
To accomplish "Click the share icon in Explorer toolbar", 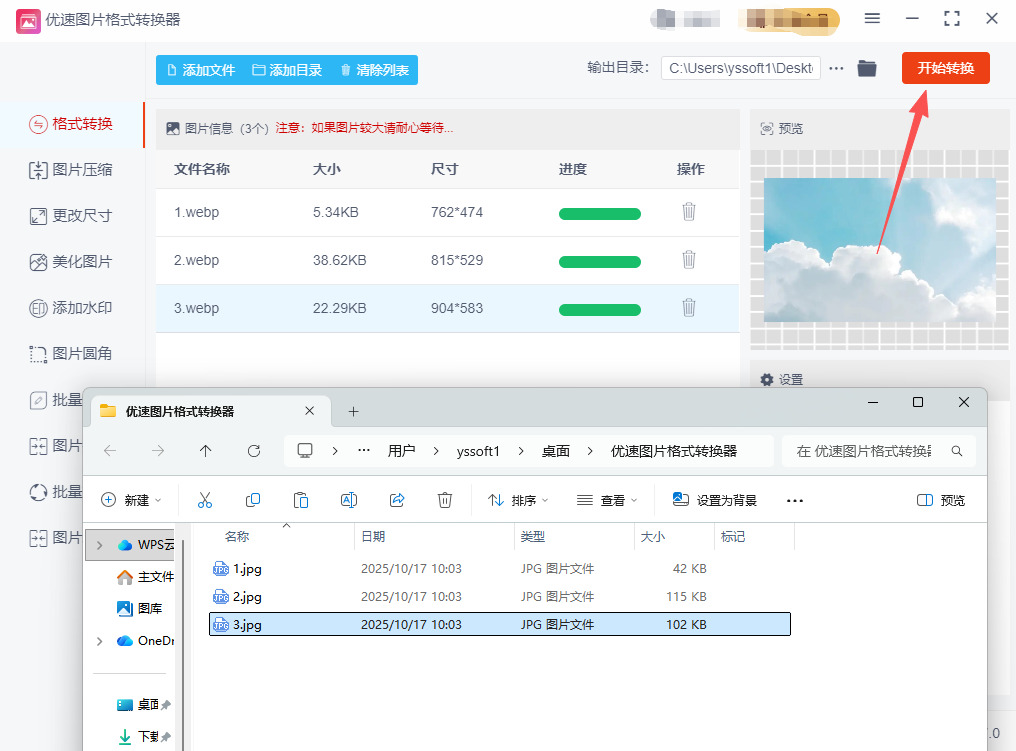I will [x=397, y=500].
